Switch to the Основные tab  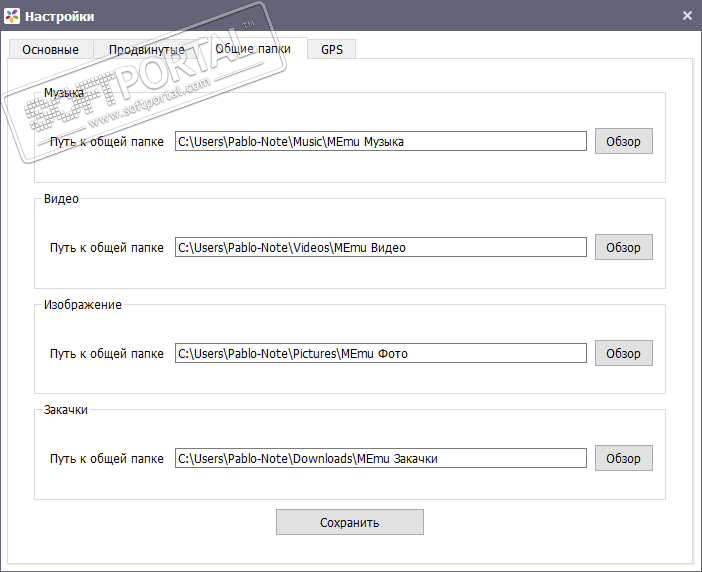click(50, 49)
